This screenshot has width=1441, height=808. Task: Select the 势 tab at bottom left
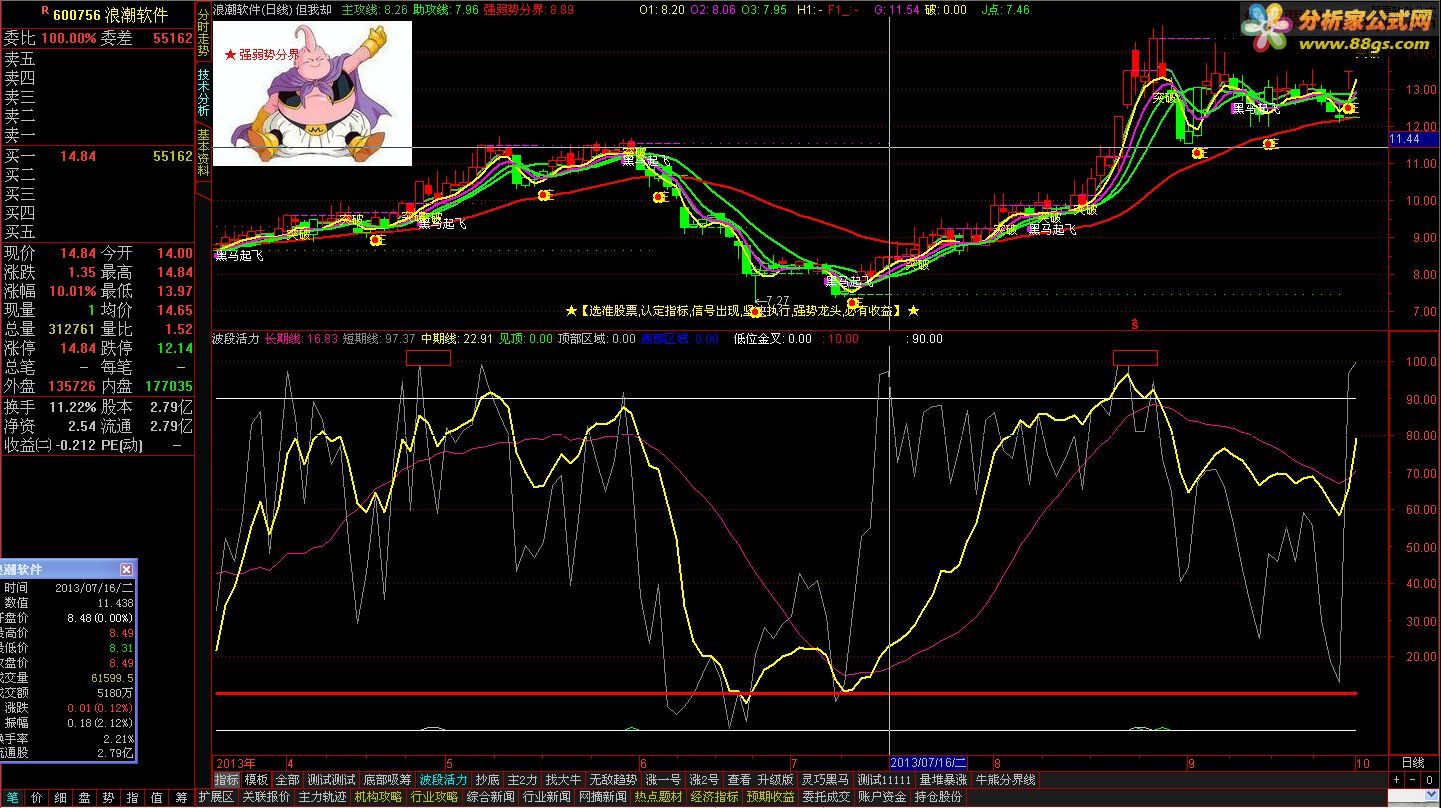pyautogui.click(x=108, y=797)
